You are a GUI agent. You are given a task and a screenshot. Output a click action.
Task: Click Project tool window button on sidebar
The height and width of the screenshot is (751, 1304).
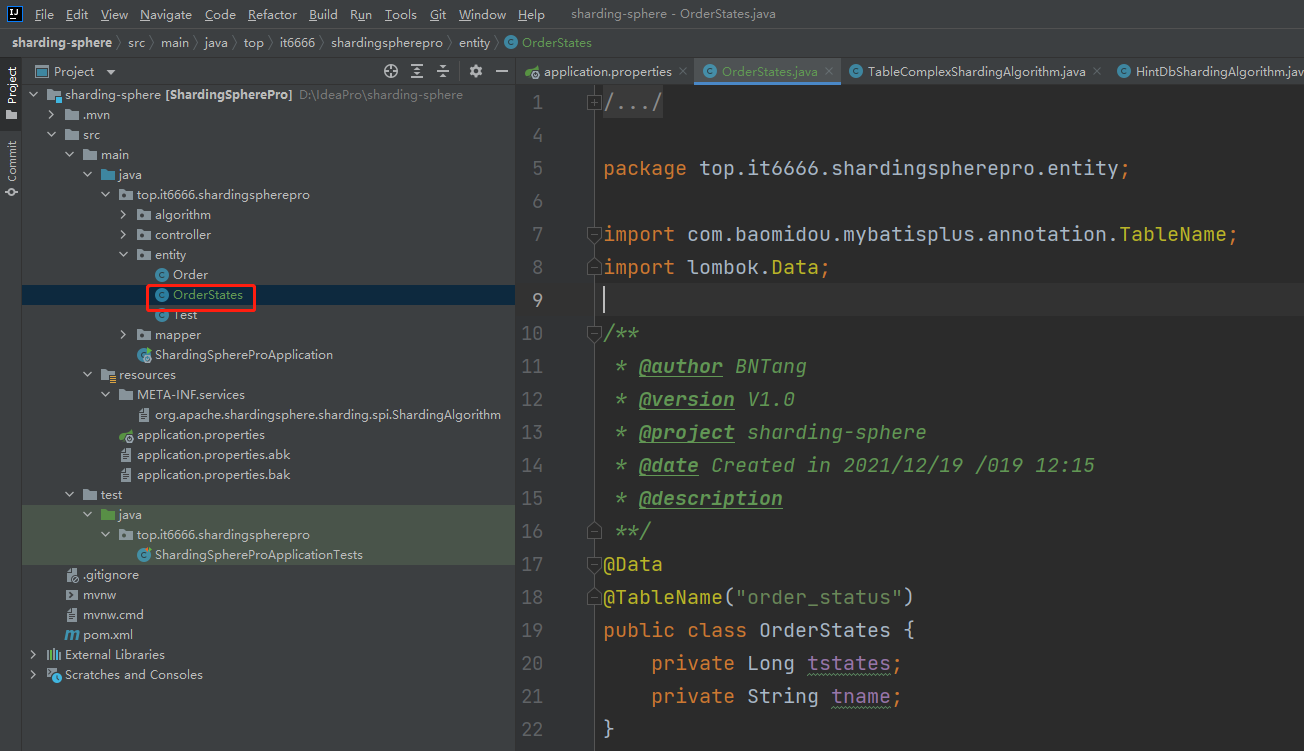(12, 93)
